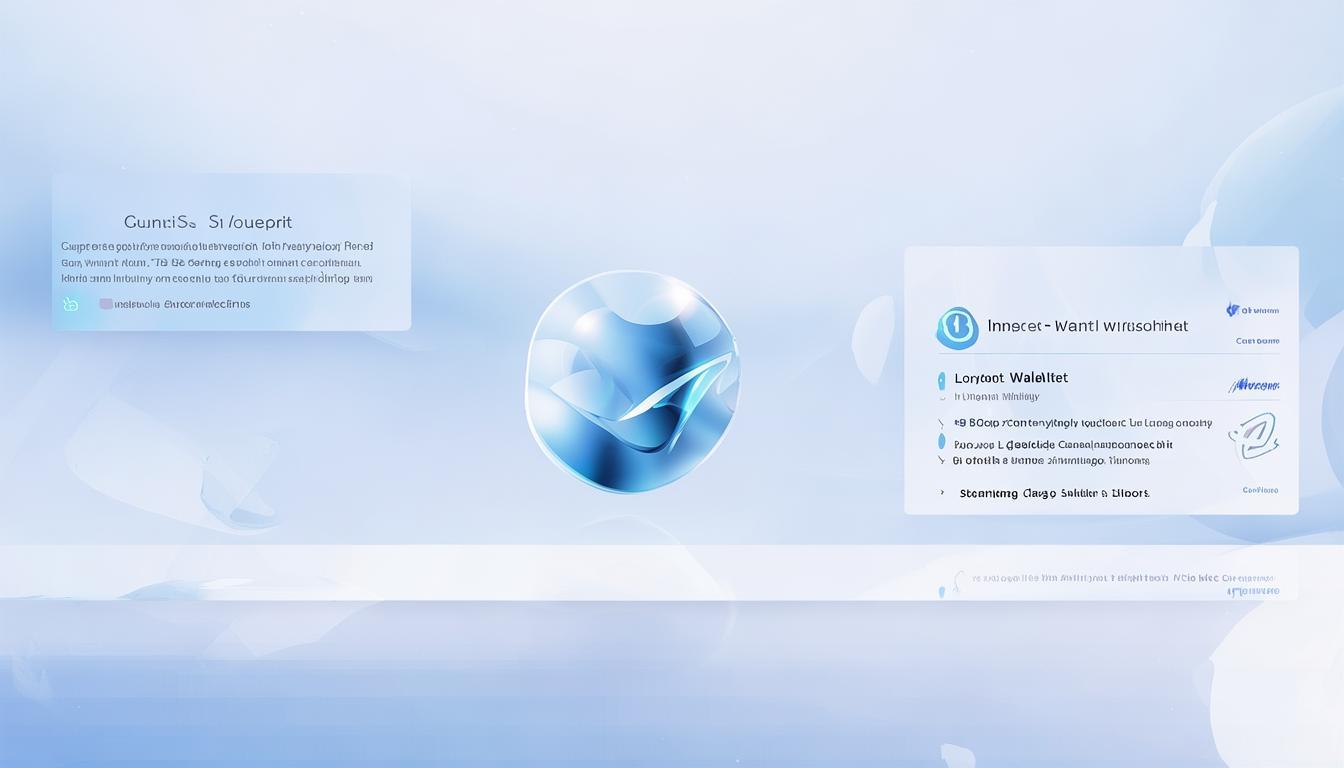
Task: Click the blue pill marker beside the 'Puoooe L' row
Action: (941, 442)
